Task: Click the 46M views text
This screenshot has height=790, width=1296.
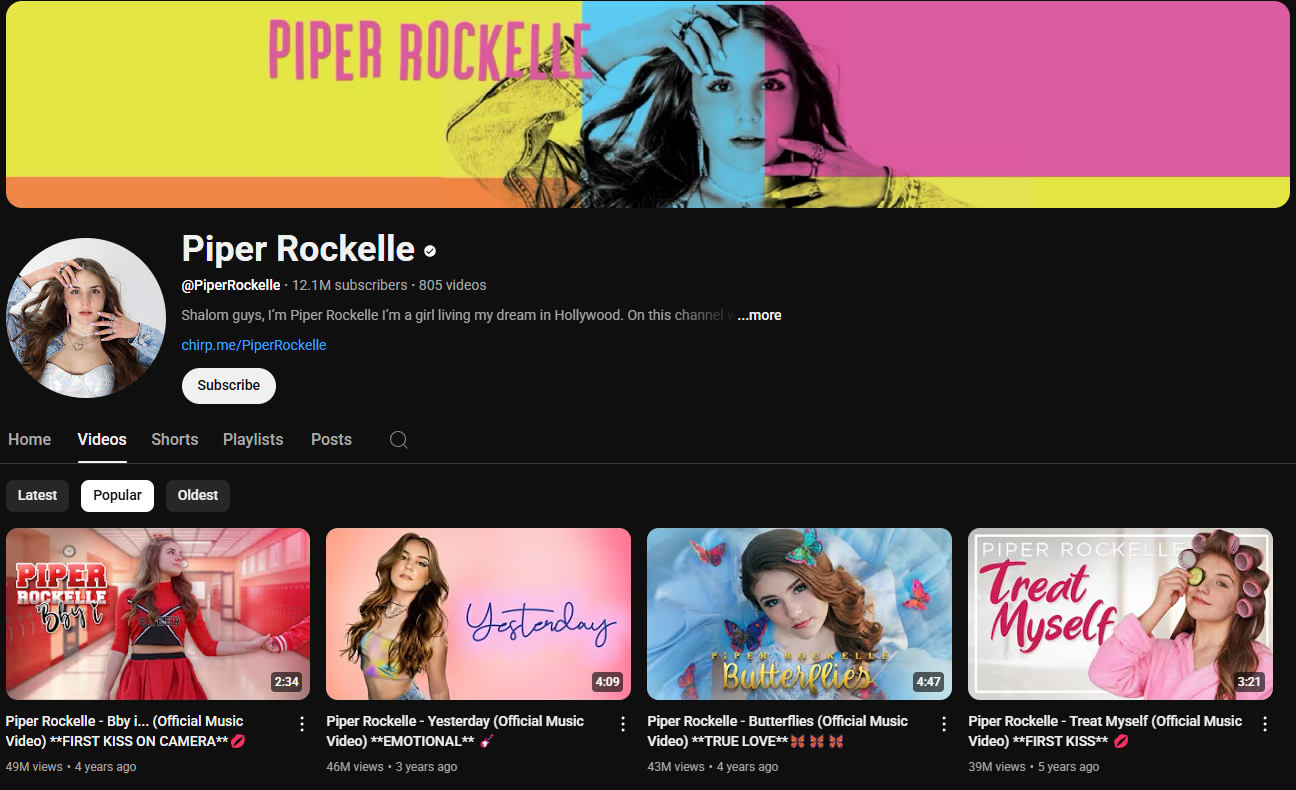Action: pyautogui.click(x=355, y=767)
